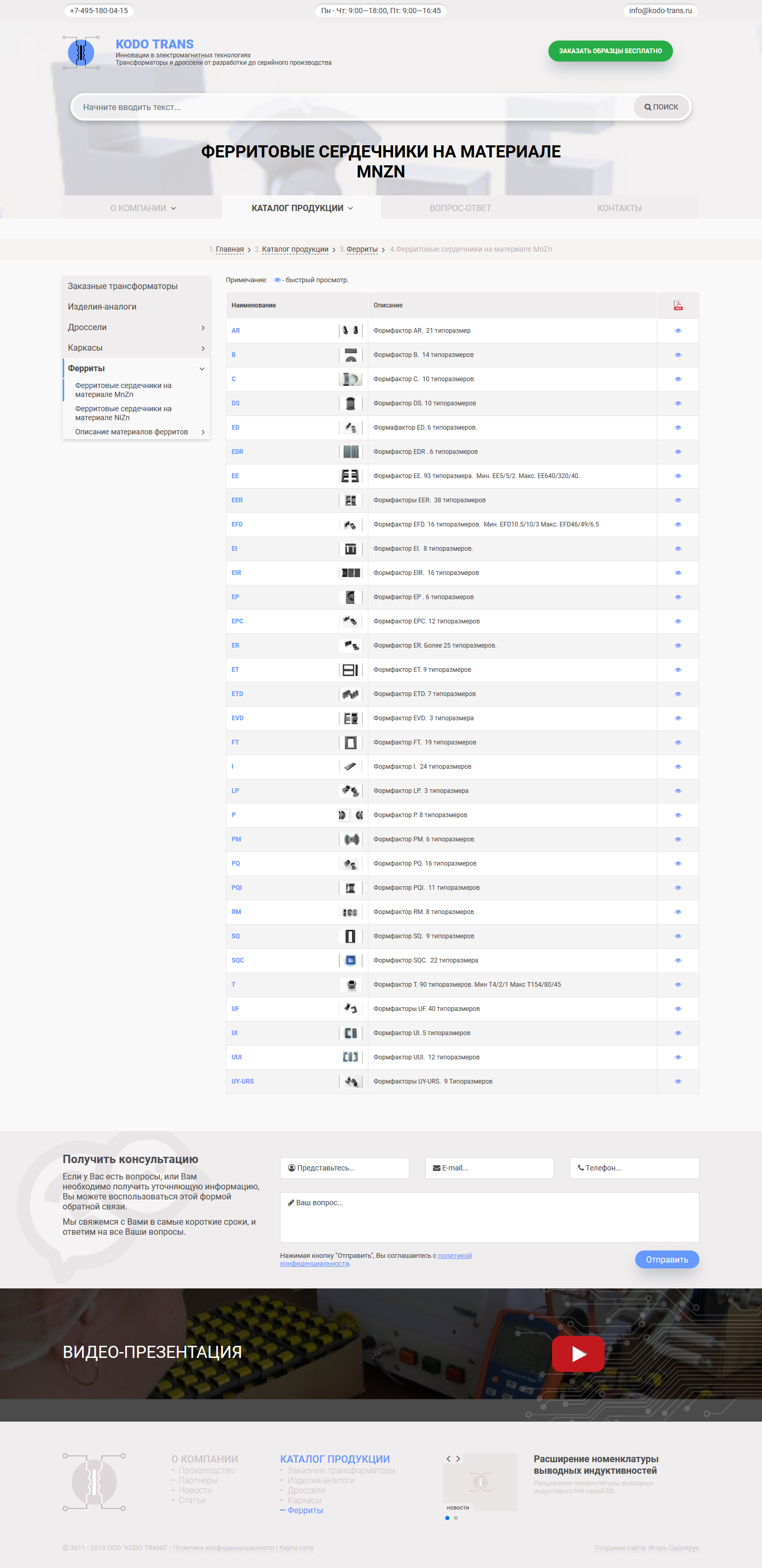Open quick view eye for UY-URS row
762x1568 pixels.
click(x=677, y=1081)
